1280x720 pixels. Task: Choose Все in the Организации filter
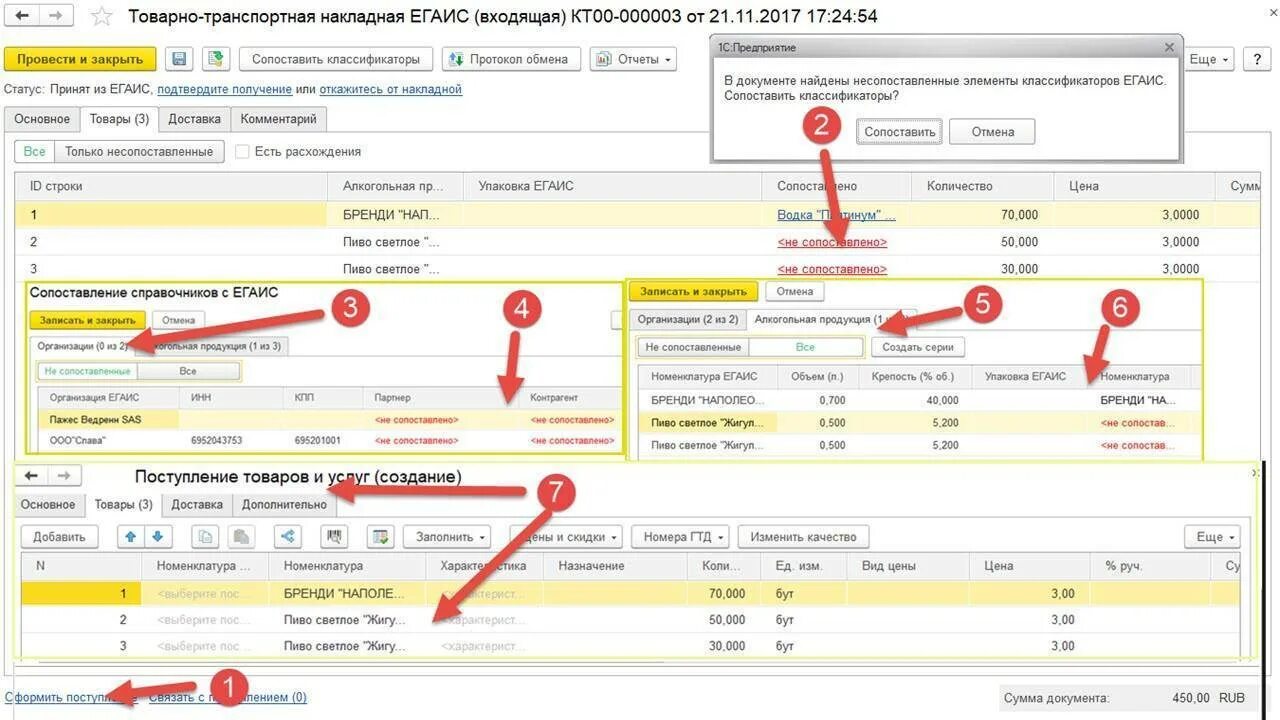[188, 371]
